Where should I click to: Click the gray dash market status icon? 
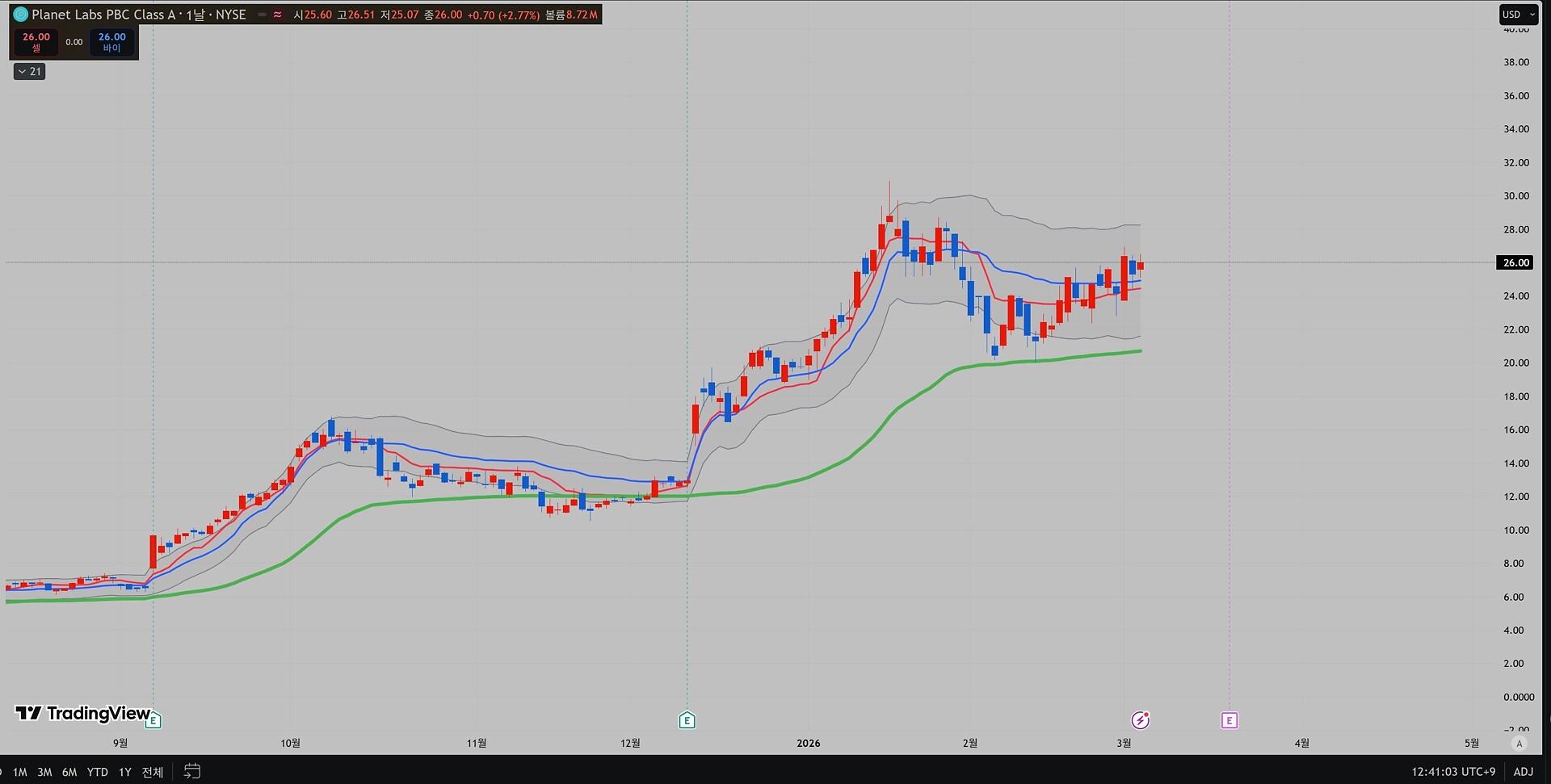tap(262, 15)
